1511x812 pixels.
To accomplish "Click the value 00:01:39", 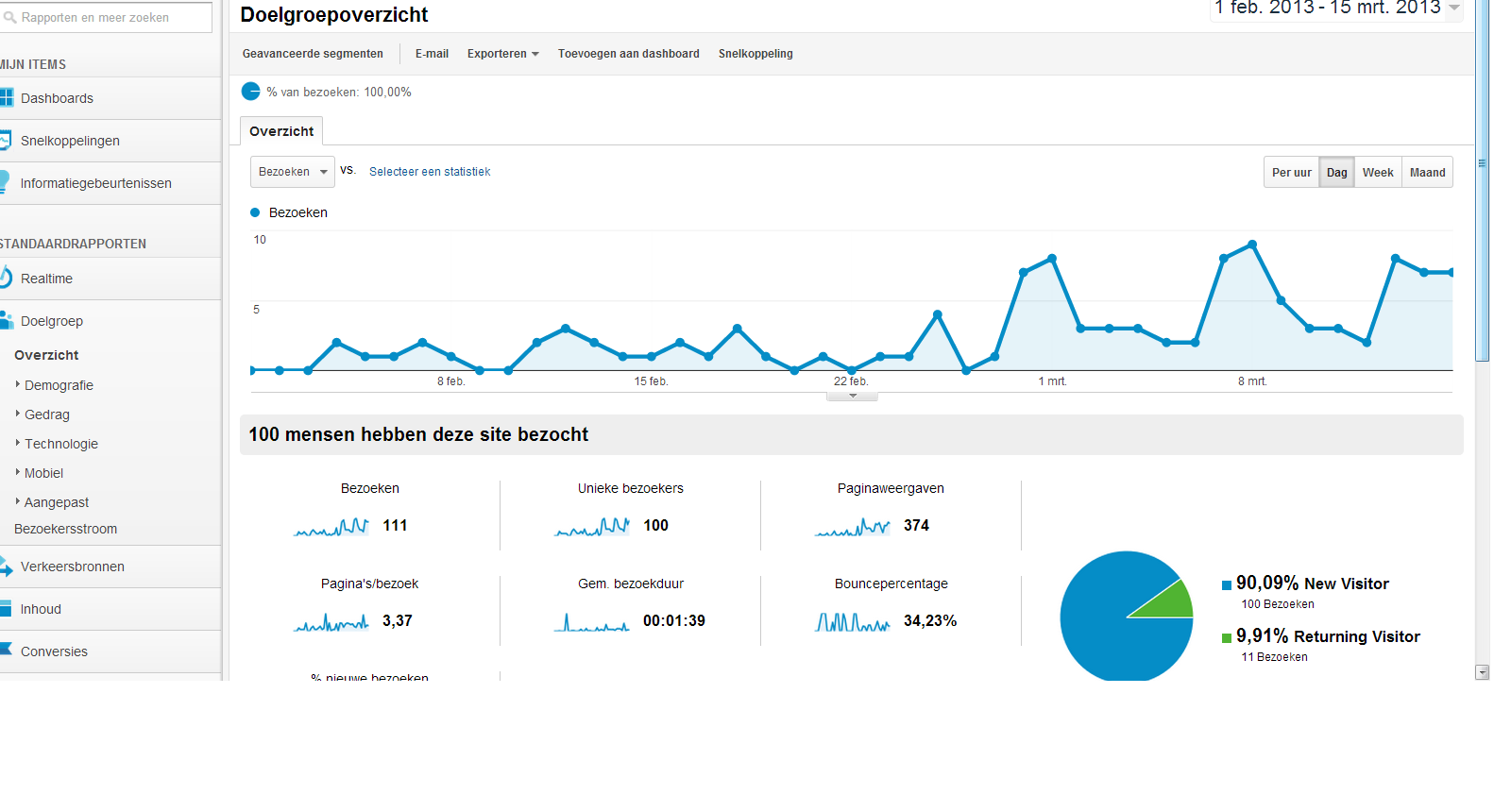I will coord(674,620).
